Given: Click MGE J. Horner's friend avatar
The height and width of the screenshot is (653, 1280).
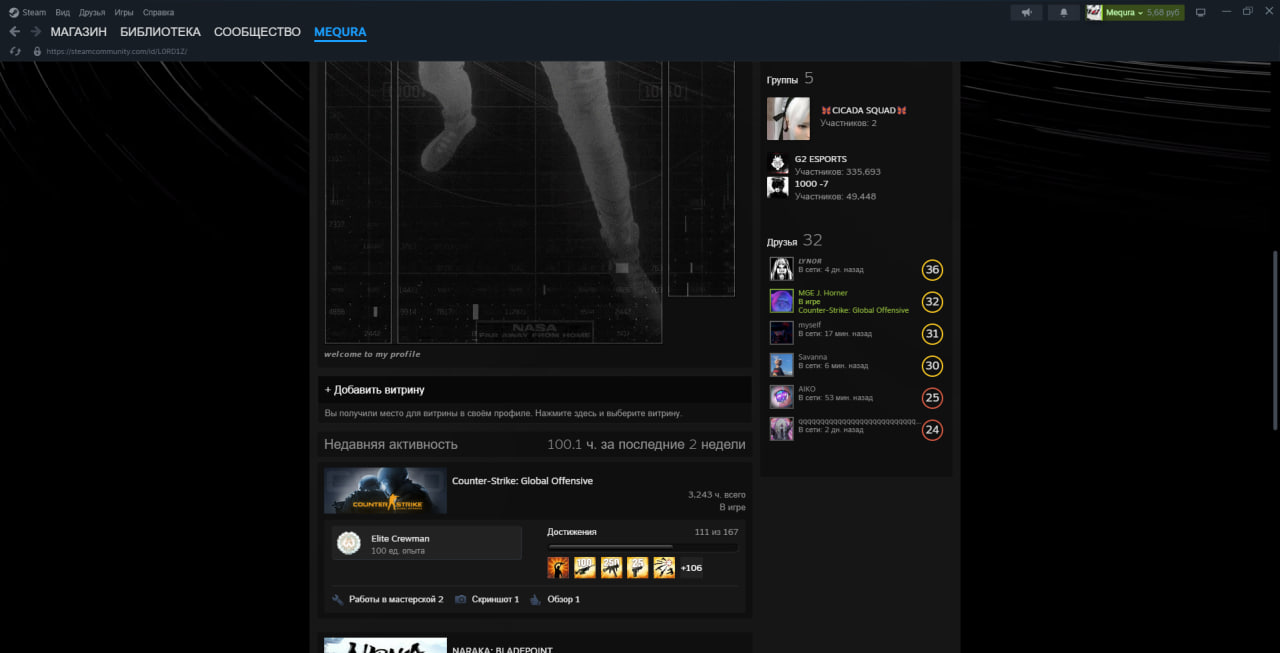Looking at the screenshot, I should 781,301.
